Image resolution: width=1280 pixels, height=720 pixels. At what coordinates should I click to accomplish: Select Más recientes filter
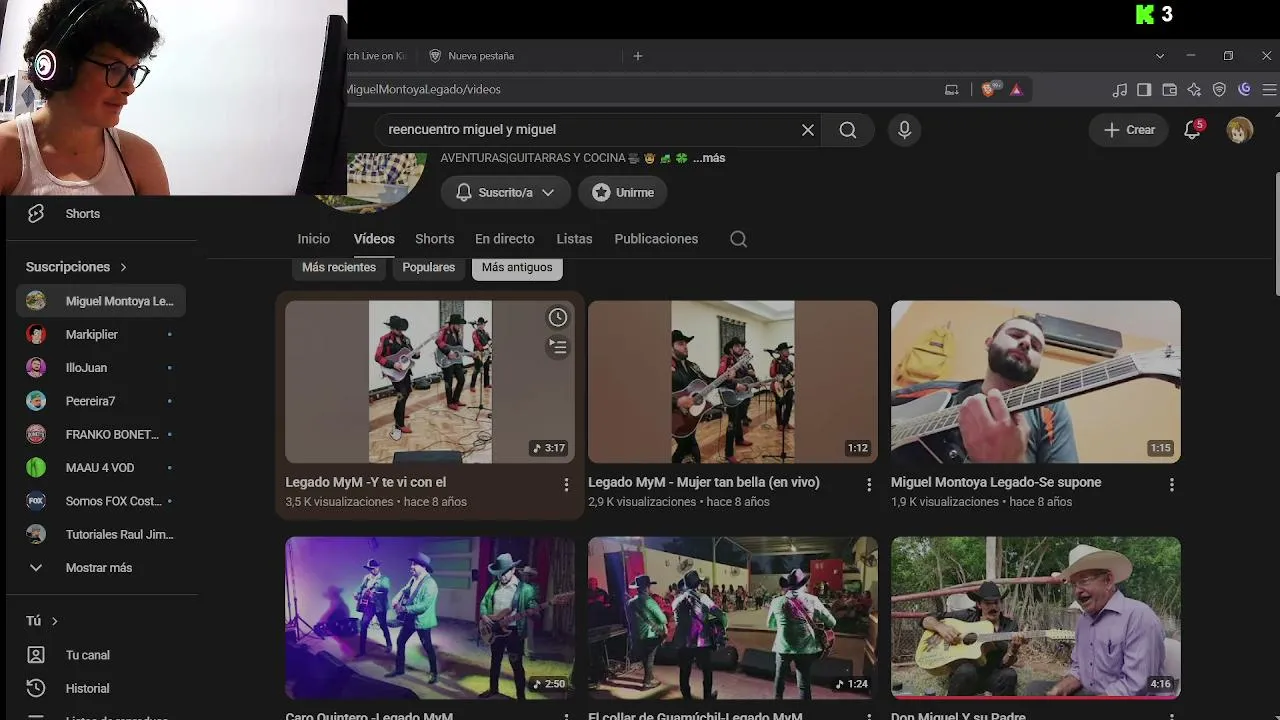(339, 267)
